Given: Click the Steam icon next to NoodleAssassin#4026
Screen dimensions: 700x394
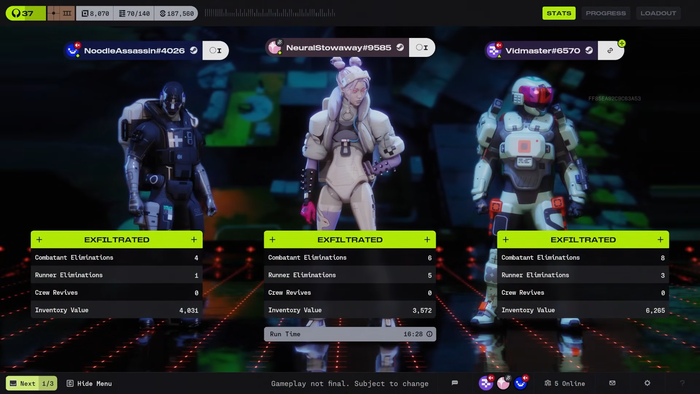Looking at the screenshot, I should [x=193, y=50].
